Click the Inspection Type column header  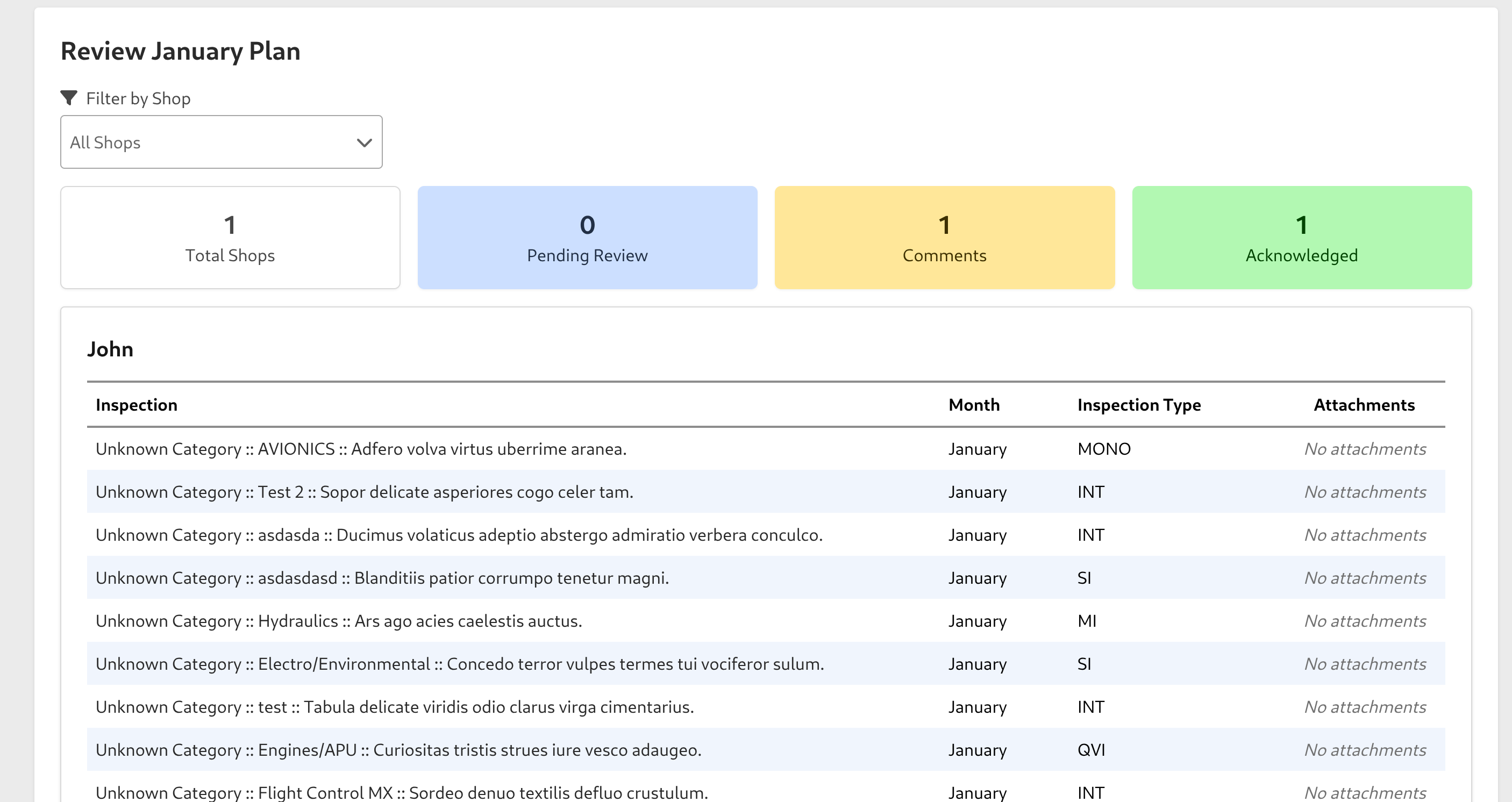1139,405
